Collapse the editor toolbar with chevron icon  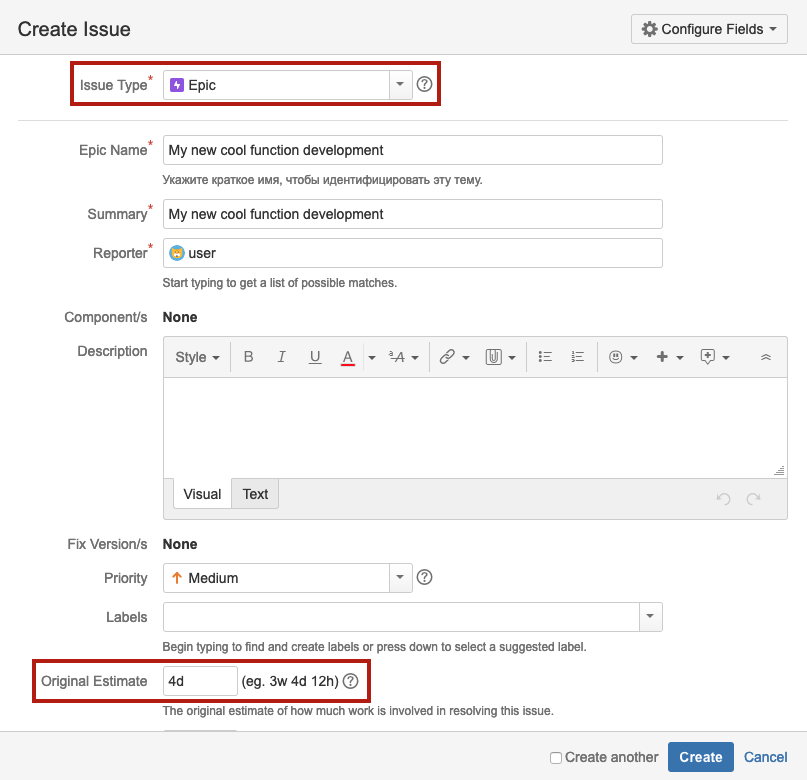click(766, 357)
